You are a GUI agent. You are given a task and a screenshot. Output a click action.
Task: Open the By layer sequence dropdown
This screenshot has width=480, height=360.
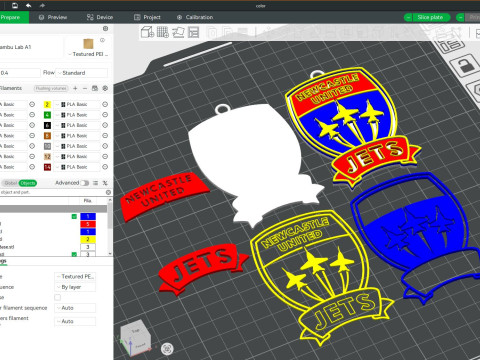pyautogui.click(x=75, y=287)
